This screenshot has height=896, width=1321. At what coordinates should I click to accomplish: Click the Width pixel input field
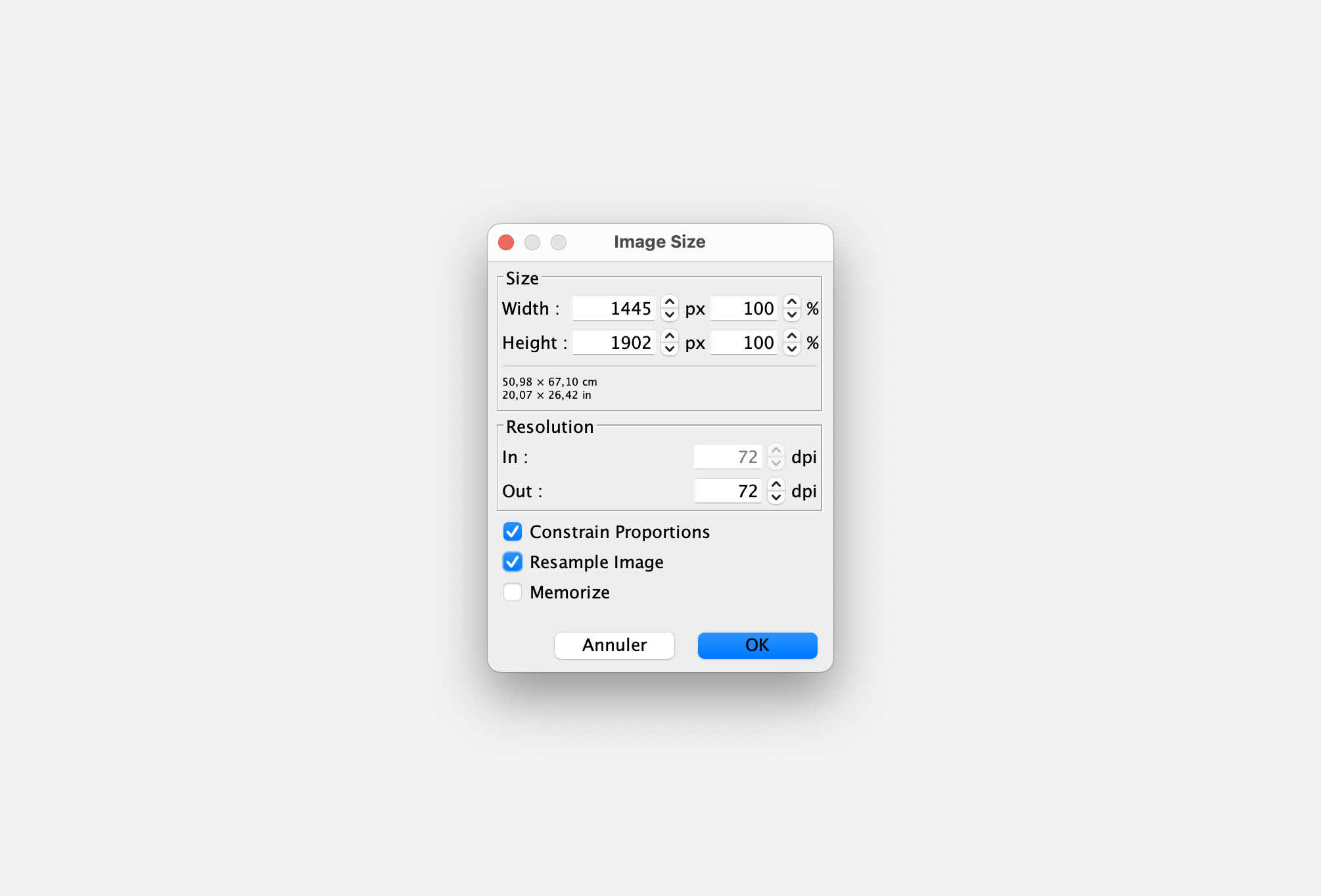[x=613, y=308]
